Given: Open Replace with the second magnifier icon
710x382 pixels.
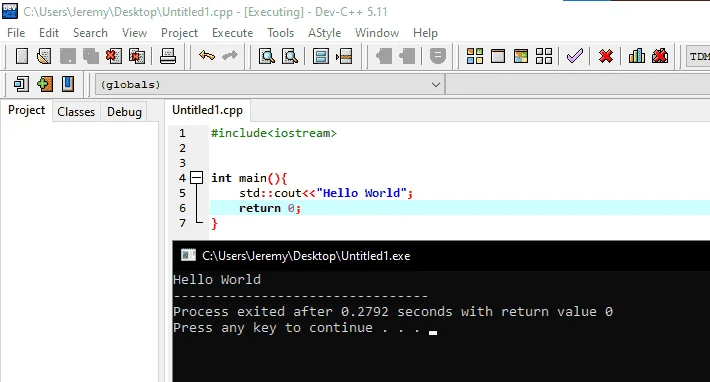Looking at the screenshot, I should [290, 56].
